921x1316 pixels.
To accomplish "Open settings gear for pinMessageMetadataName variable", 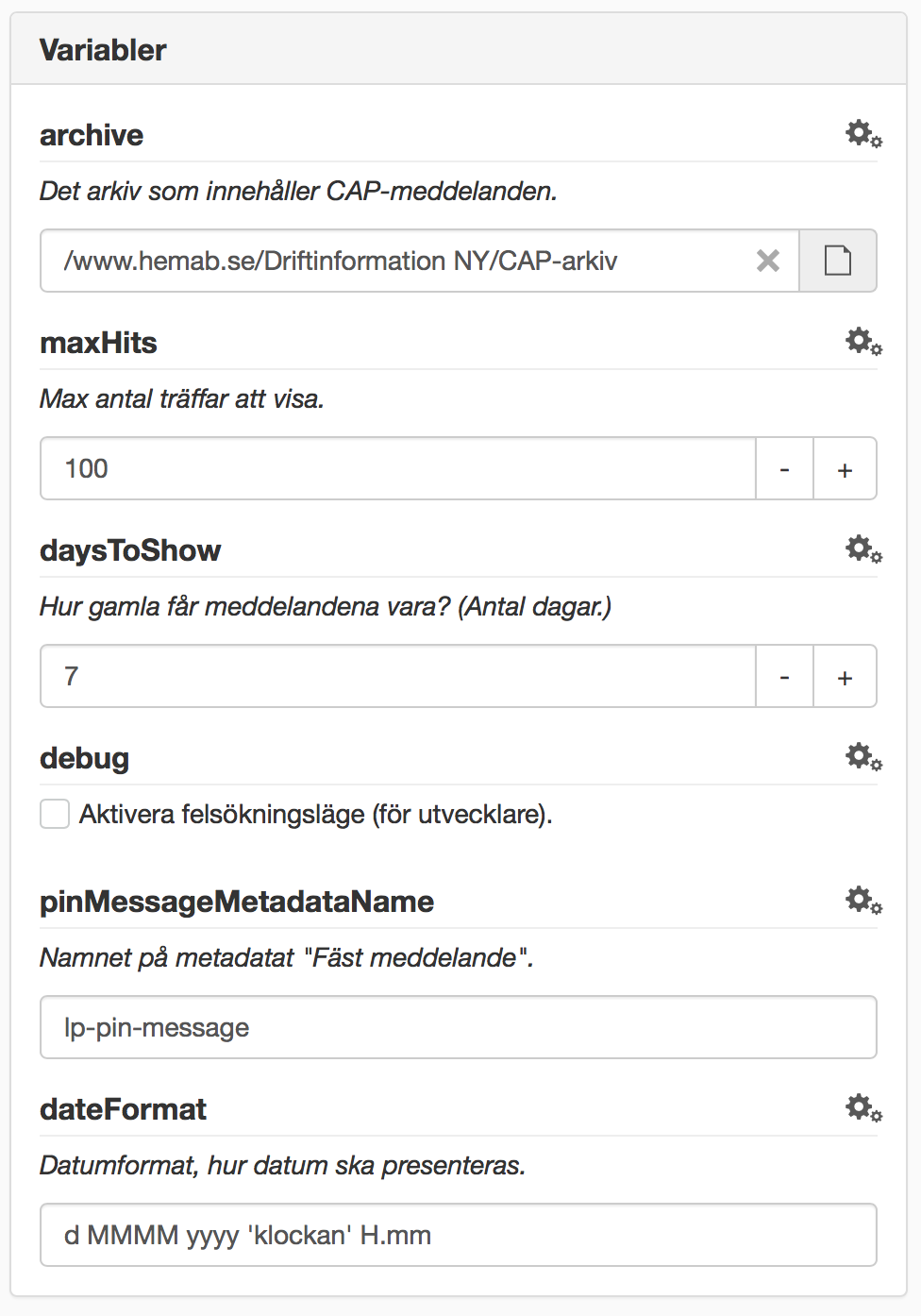I will pos(862,901).
